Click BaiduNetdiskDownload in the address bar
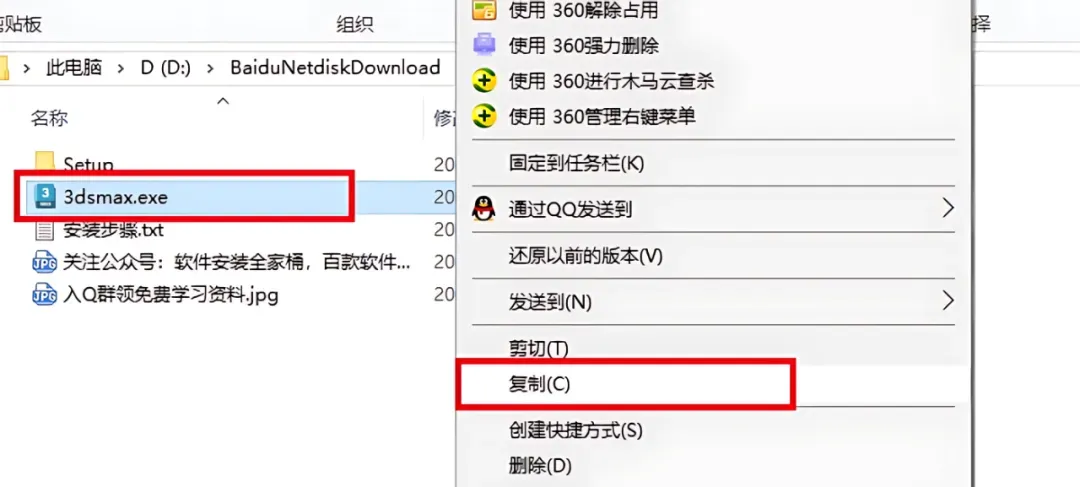This screenshot has height=487, width=1080. [x=335, y=68]
